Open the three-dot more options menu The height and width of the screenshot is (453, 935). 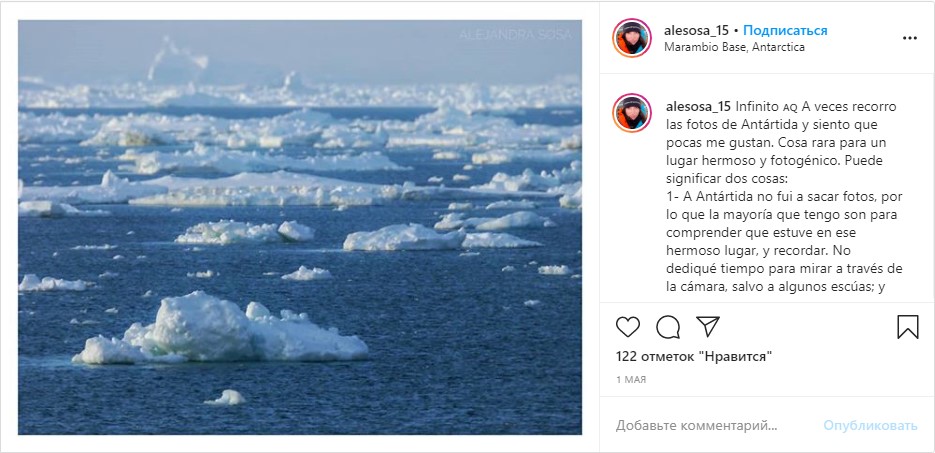pyautogui.click(x=909, y=39)
